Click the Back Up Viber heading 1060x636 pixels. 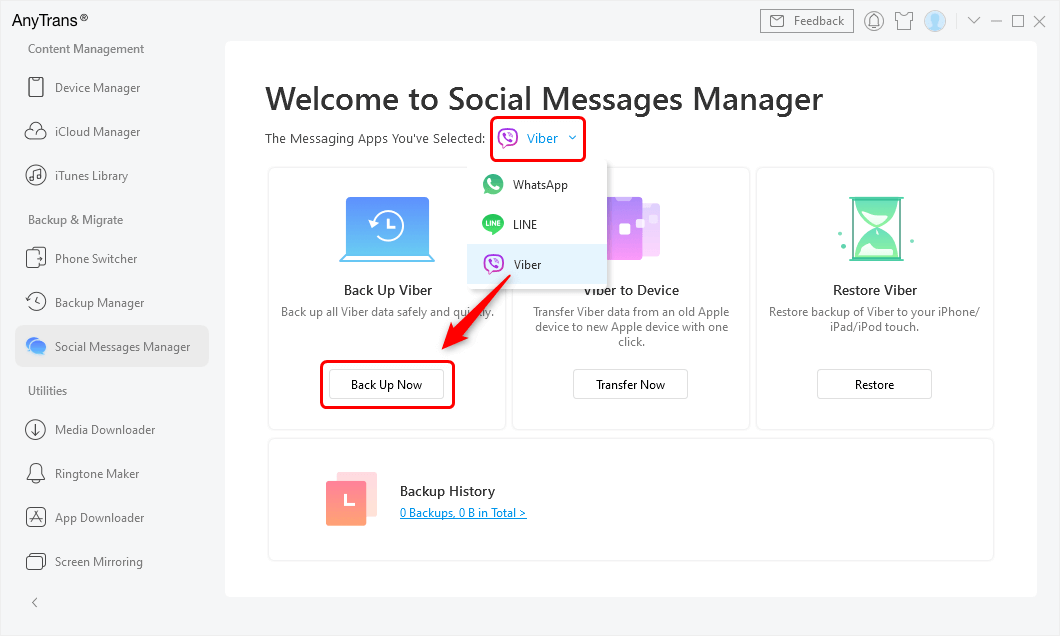[388, 290]
